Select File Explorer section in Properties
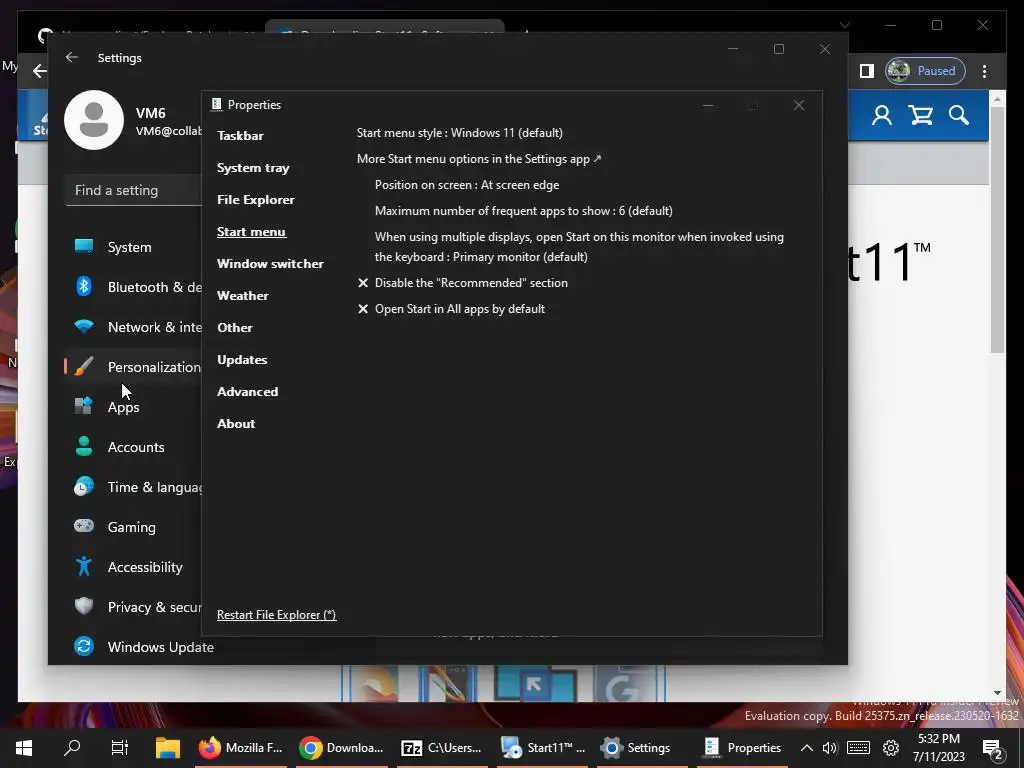This screenshot has width=1024, height=768. (255, 200)
